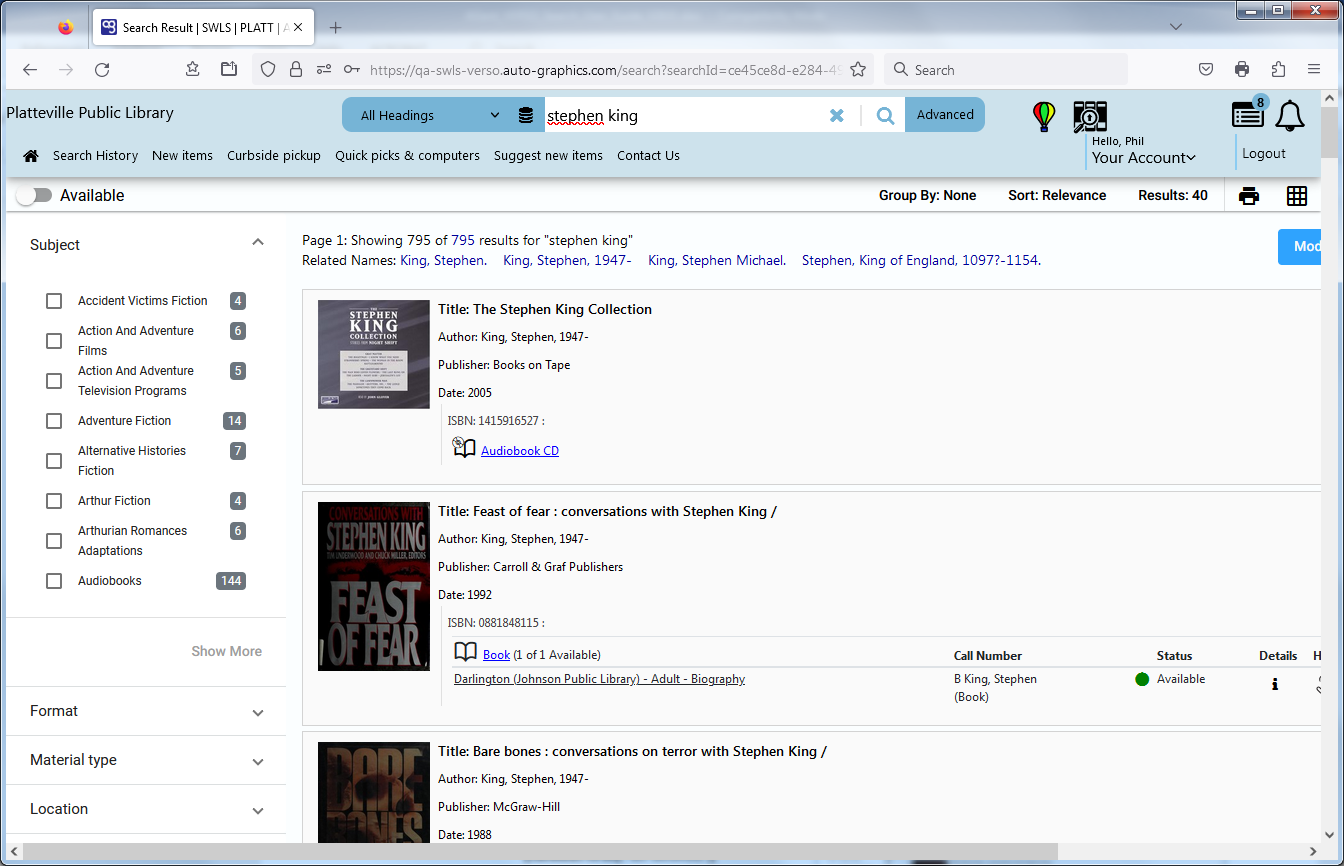Check Accident Victims Fiction subject
Image resolution: width=1344 pixels, height=866 pixels.
click(54, 301)
